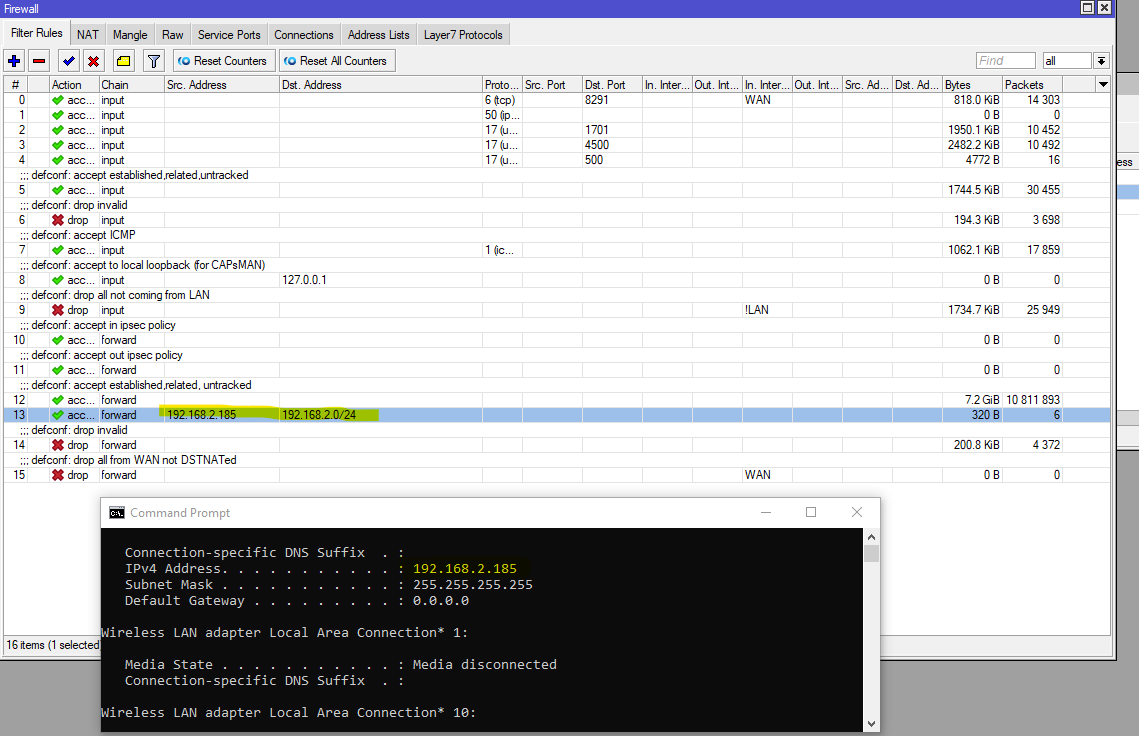Image resolution: width=1139 pixels, height=736 pixels.
Task: Open the column selector dropdown arrow in table header
Action: coord(1103,84)
